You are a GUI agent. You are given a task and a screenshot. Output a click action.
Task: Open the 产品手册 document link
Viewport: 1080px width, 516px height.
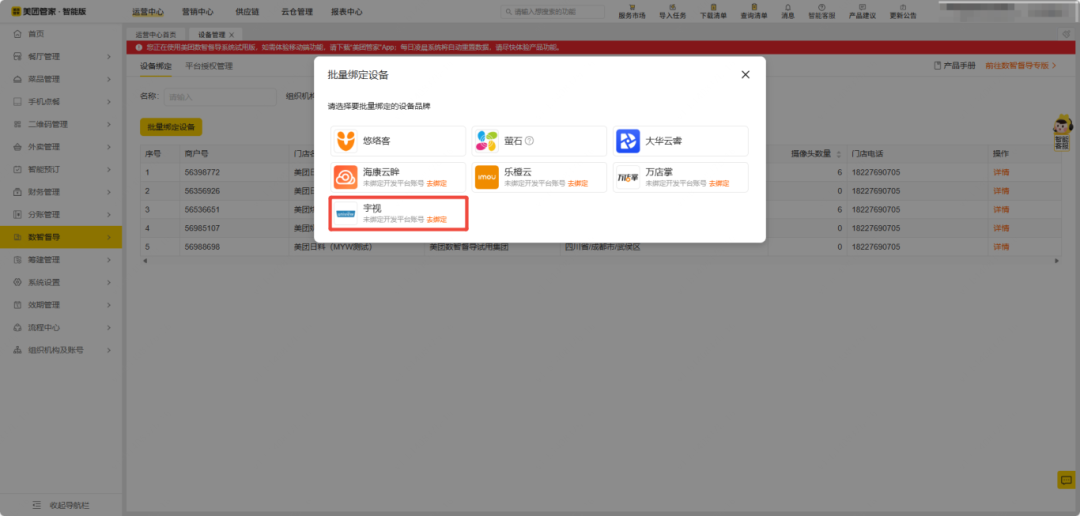954,65
